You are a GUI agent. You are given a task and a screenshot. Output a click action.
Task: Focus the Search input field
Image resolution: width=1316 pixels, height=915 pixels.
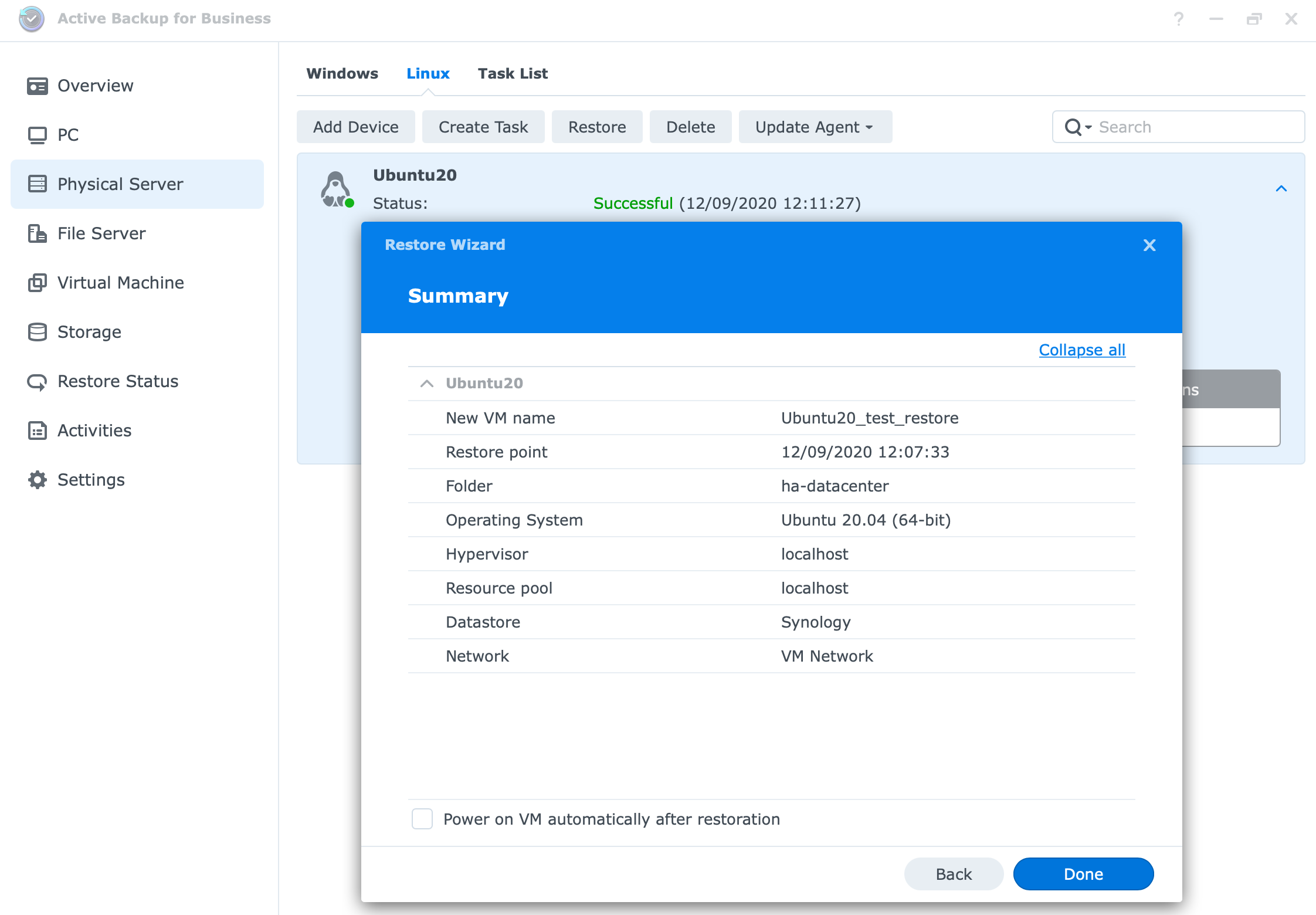[x=1179, y=127]
